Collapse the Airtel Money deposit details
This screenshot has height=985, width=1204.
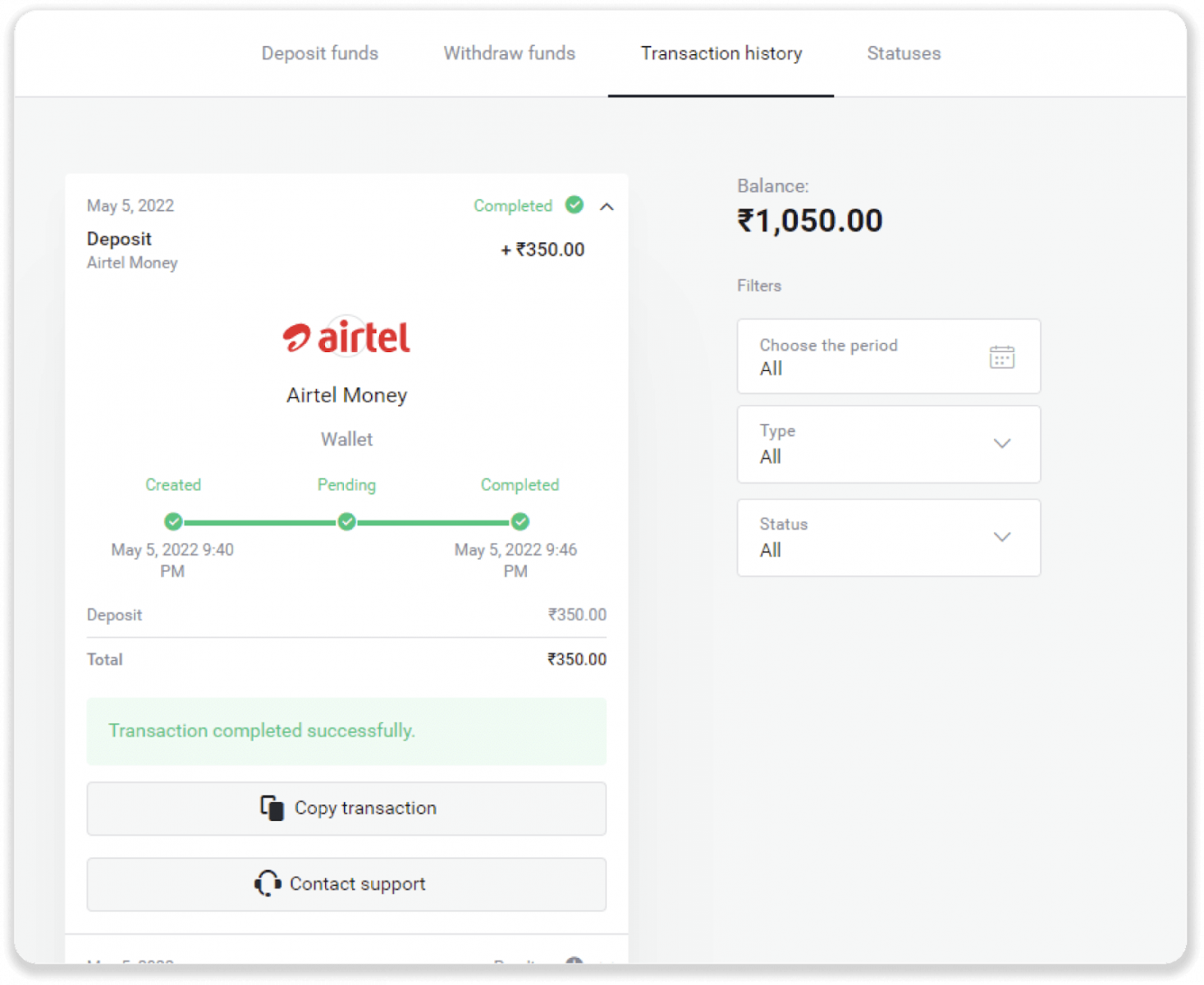tap(607, 206)
